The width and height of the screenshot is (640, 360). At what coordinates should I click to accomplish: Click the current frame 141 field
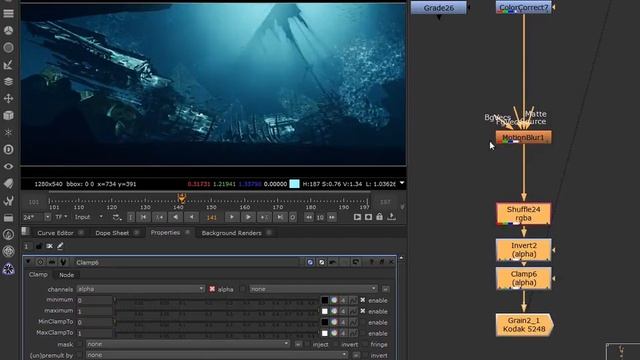211,218
